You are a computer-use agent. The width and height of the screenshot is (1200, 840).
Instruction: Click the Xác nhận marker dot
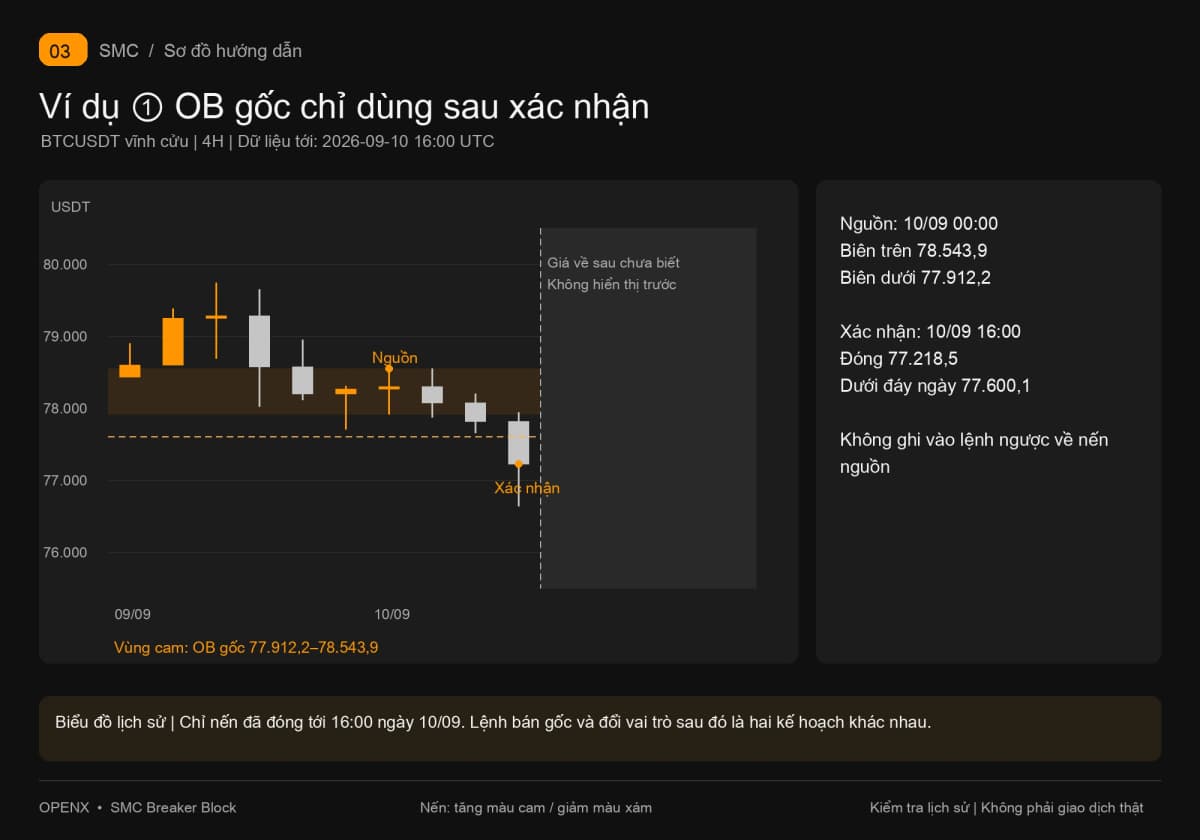[518, 463]
